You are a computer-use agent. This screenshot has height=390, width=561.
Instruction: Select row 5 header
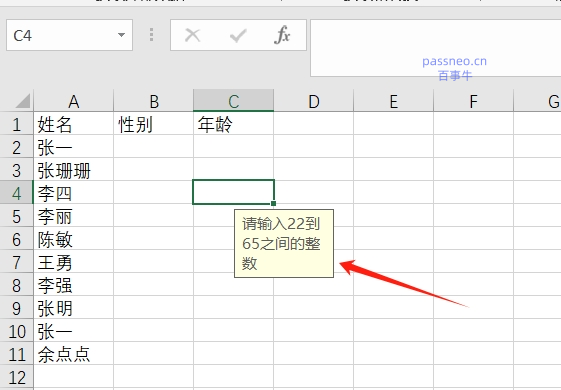16,216
